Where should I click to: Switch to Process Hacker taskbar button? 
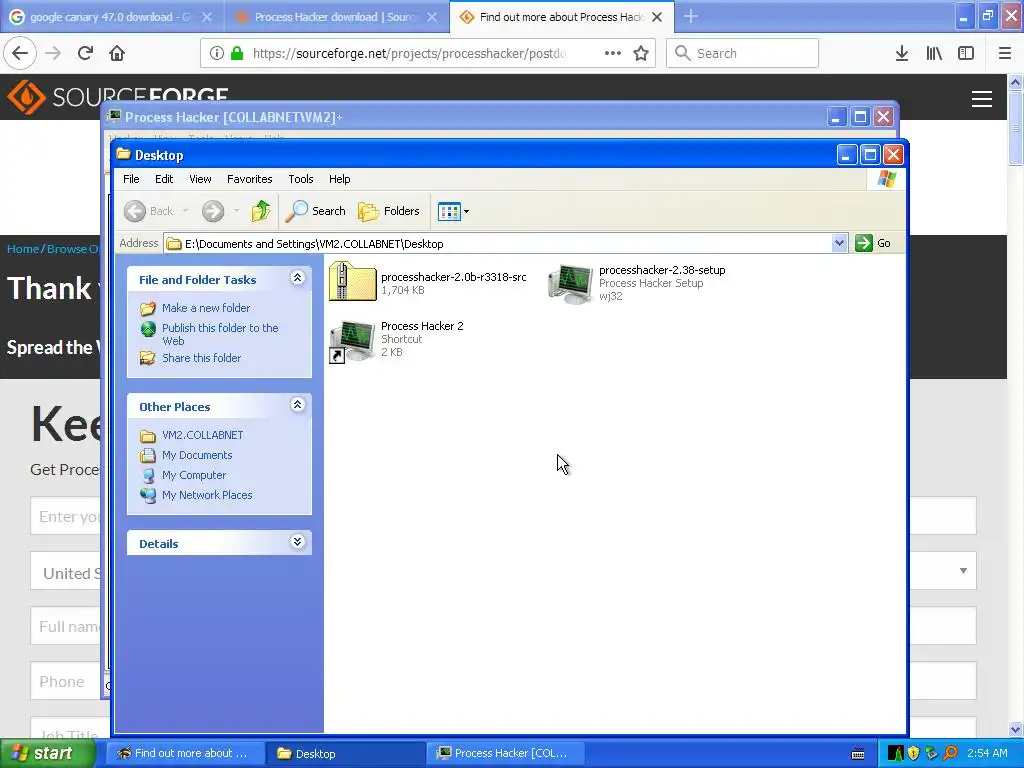click(505, 753)
